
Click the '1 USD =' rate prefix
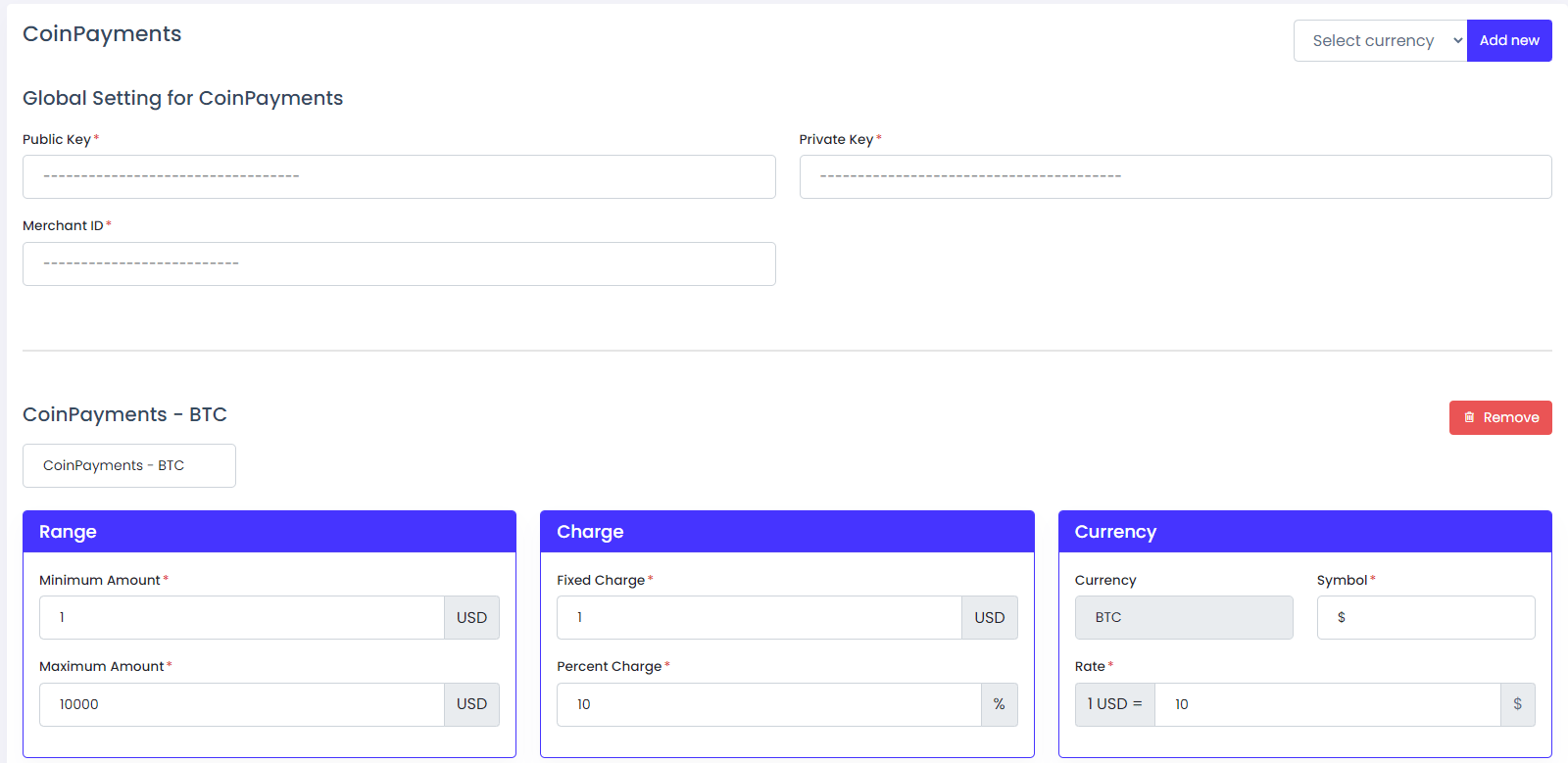click(1115, 704)
